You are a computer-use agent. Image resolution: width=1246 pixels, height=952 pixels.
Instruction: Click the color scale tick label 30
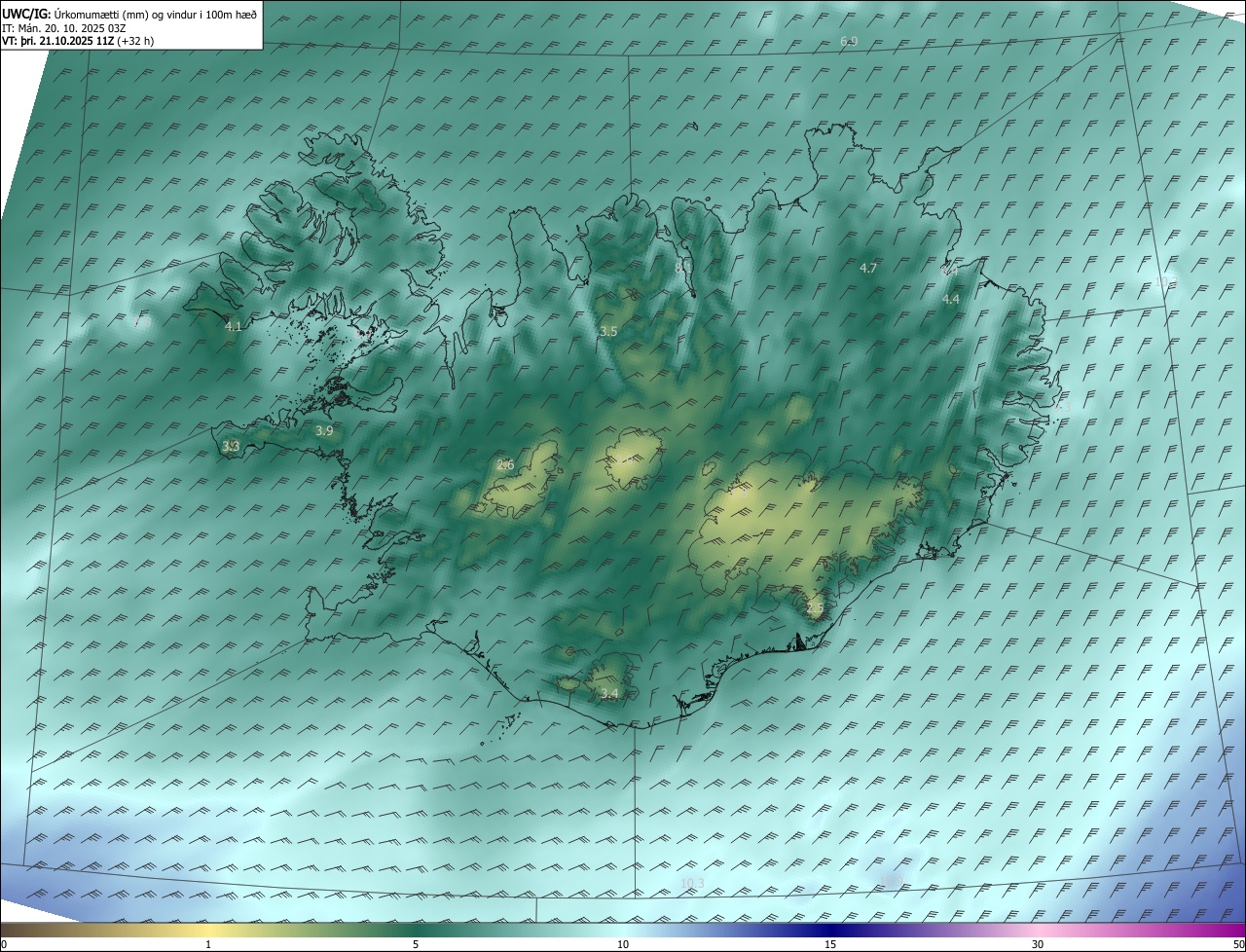(1038, 944)
